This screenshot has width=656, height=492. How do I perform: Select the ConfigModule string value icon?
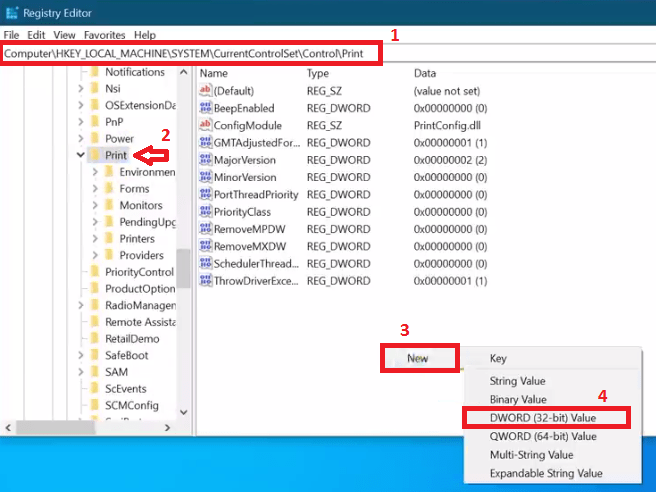tap(205, 125)
